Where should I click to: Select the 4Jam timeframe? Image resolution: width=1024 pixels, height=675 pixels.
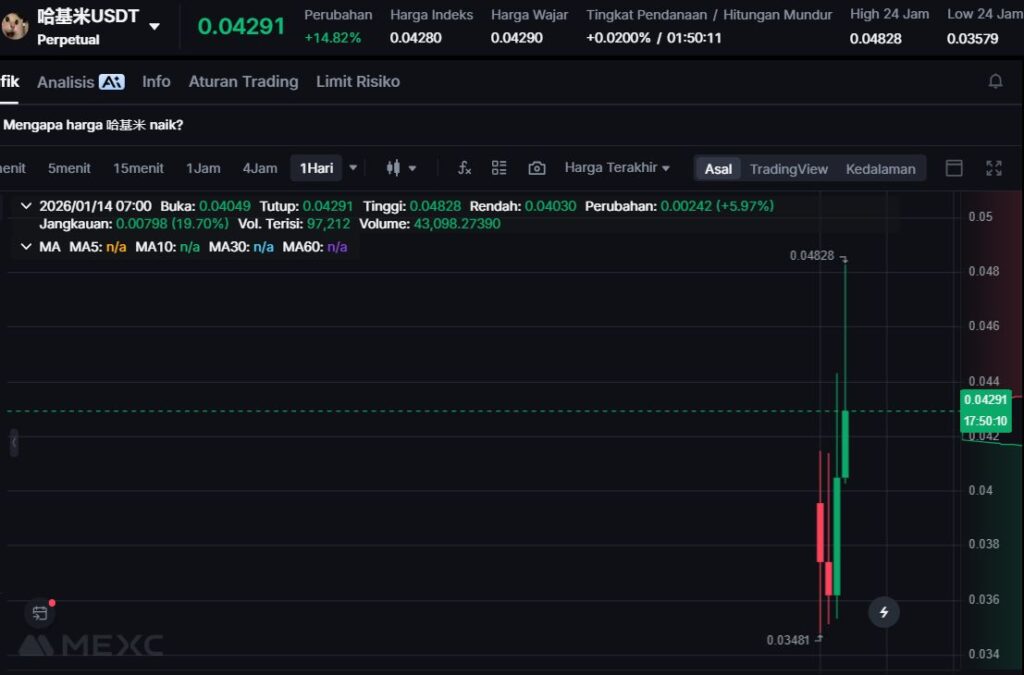[x=260, y=168]
